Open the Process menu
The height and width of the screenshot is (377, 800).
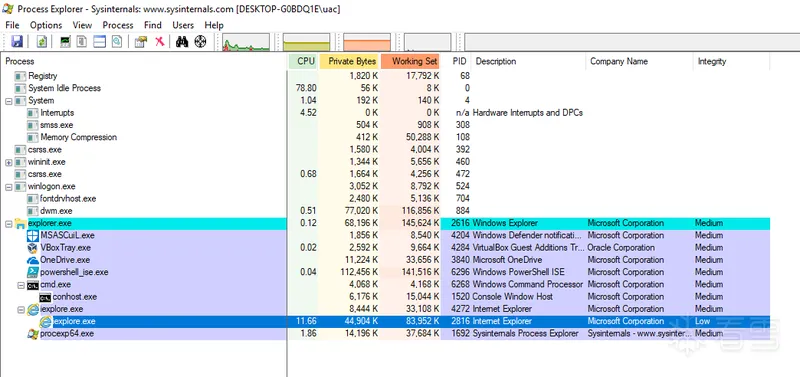[118, 25]
